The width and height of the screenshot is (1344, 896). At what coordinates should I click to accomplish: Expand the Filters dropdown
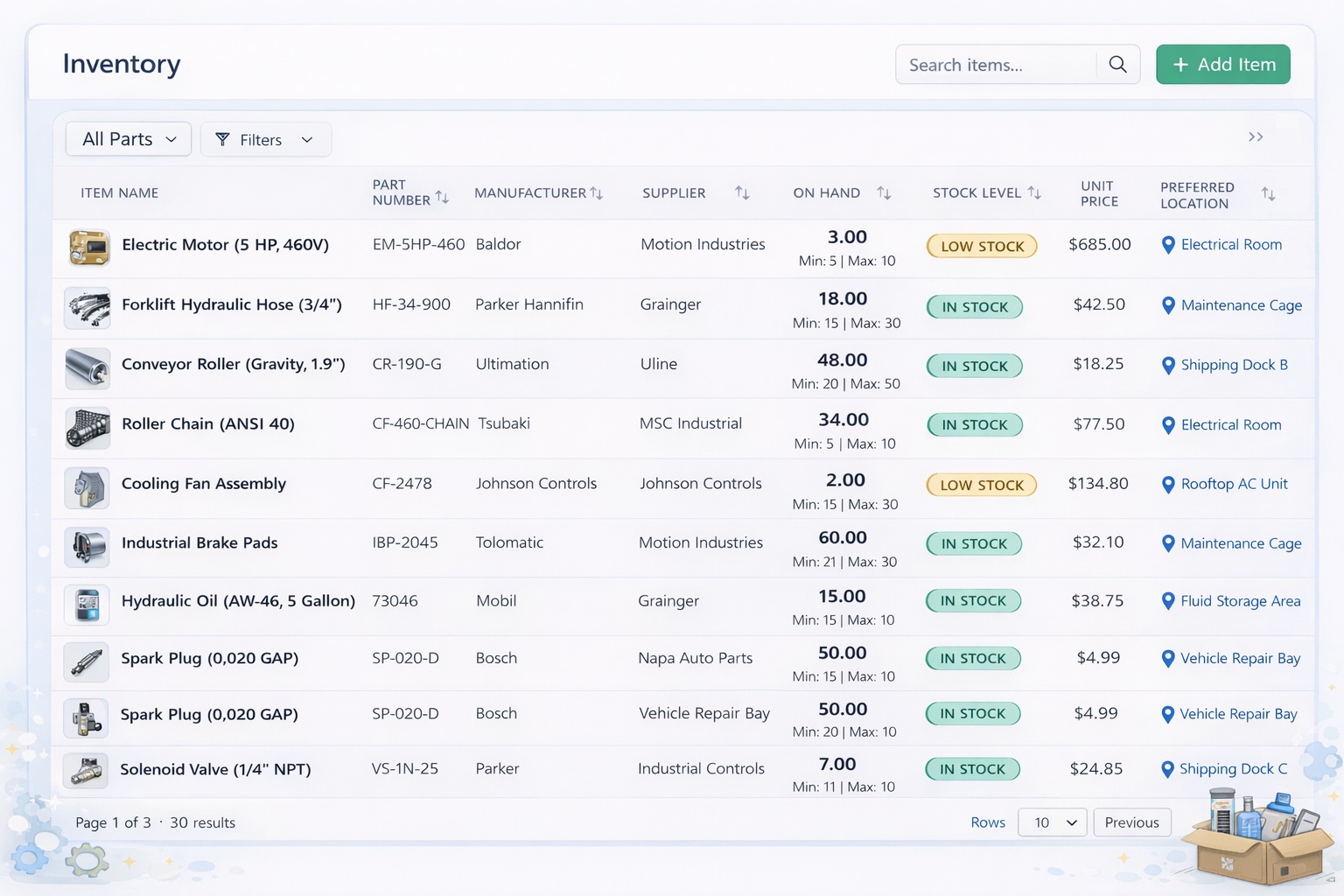pos(266,139)
